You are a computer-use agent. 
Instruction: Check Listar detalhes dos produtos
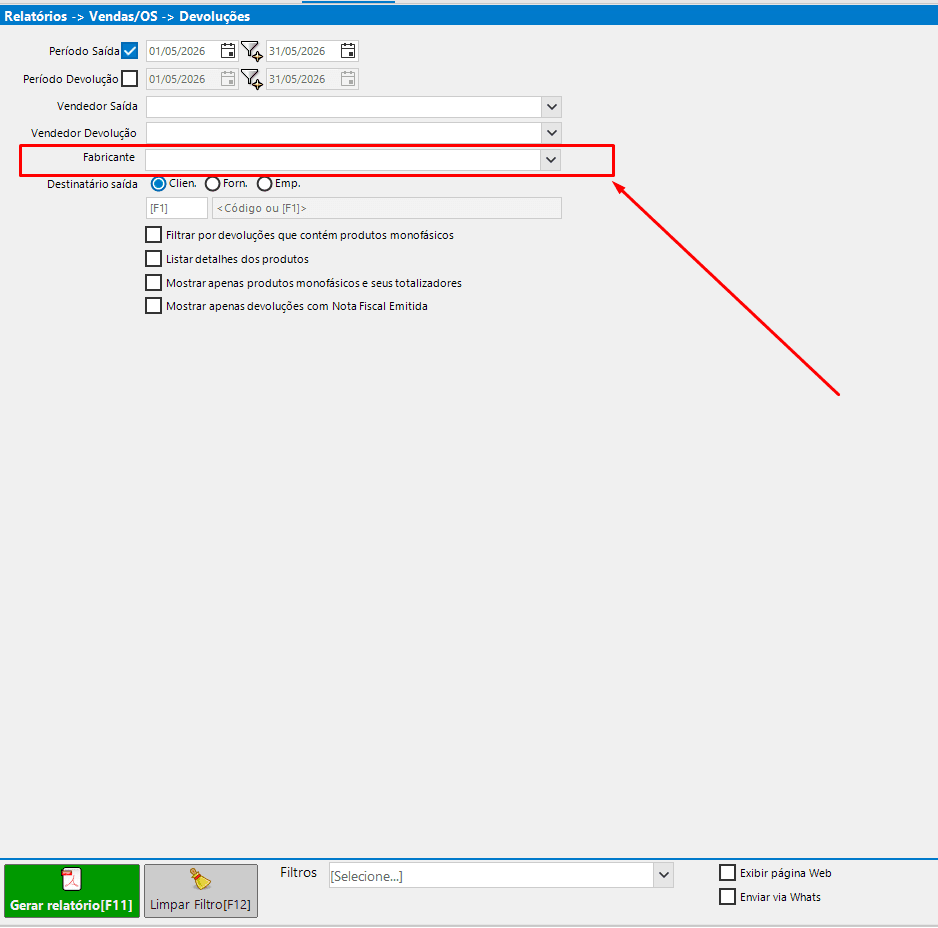(x=154, y=258)
